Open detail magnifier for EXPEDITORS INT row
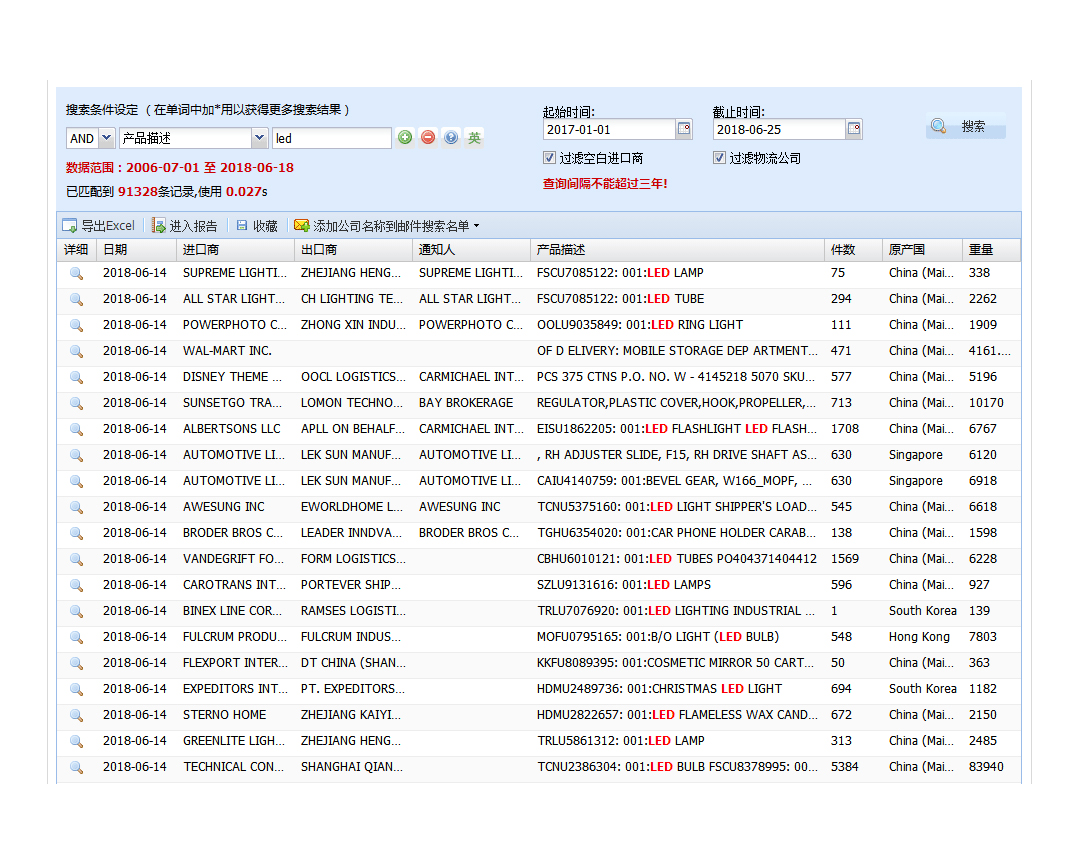This screenshot has width=1086, height=860. (76, 689)
